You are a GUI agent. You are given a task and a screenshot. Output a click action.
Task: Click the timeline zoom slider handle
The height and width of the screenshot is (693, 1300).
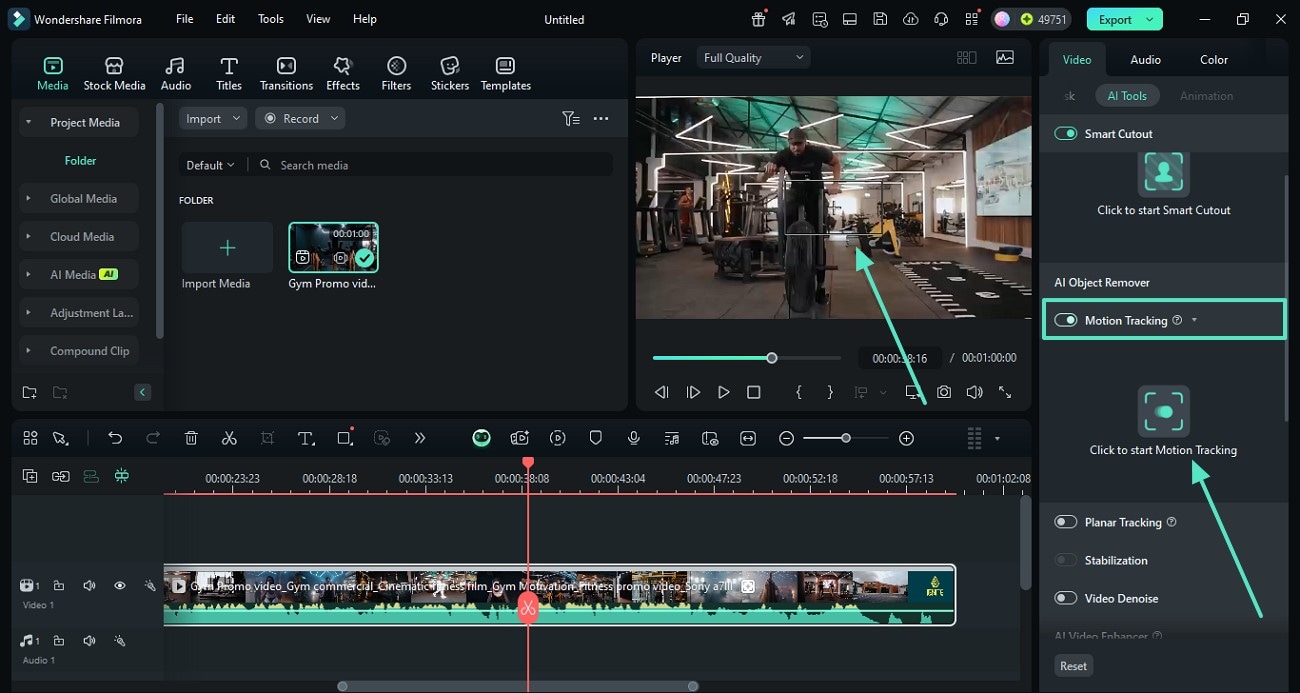846,438
